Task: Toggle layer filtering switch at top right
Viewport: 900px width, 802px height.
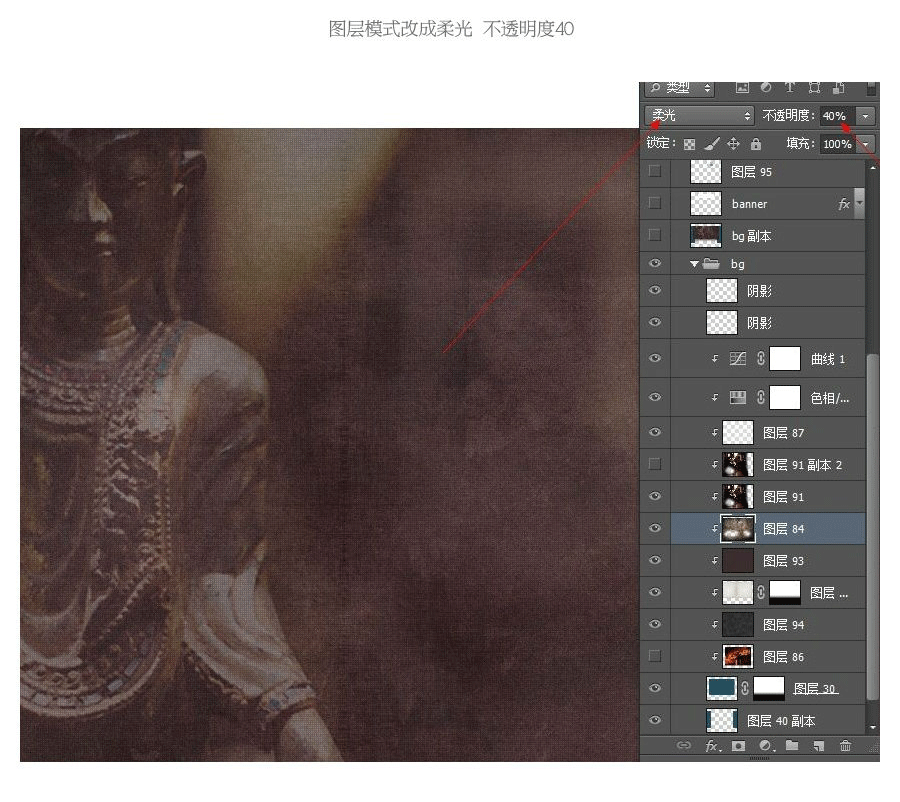Action: [x=871, y=88]
